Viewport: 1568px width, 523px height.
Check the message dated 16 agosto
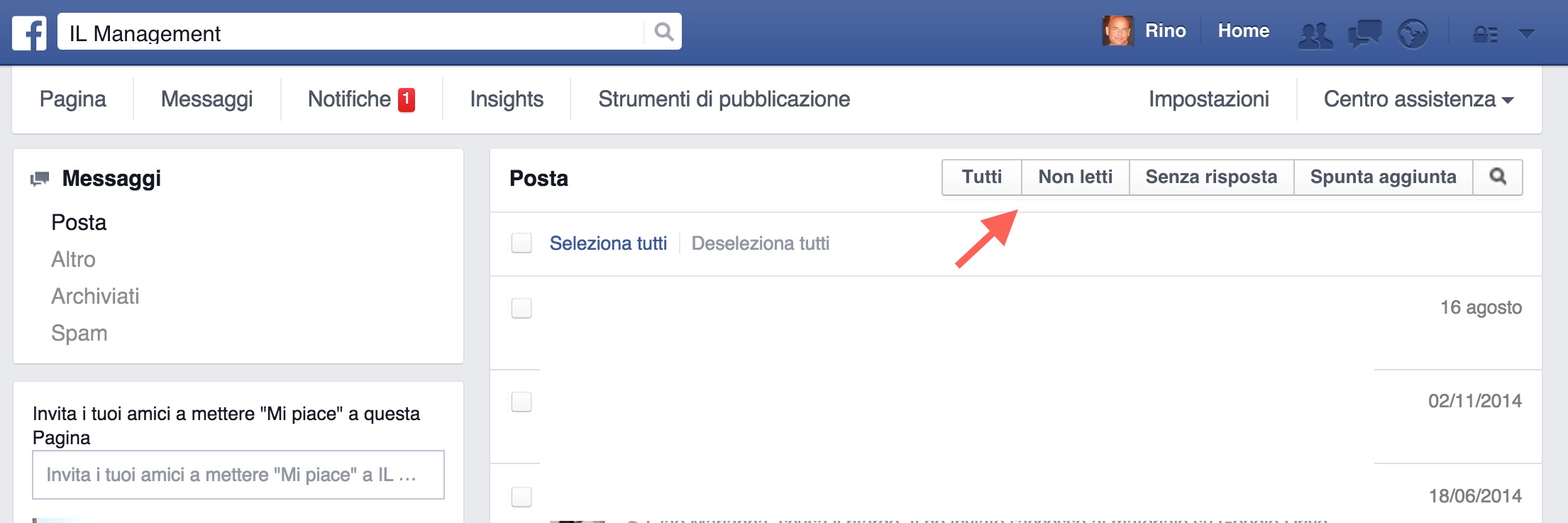tap(521, 308)
